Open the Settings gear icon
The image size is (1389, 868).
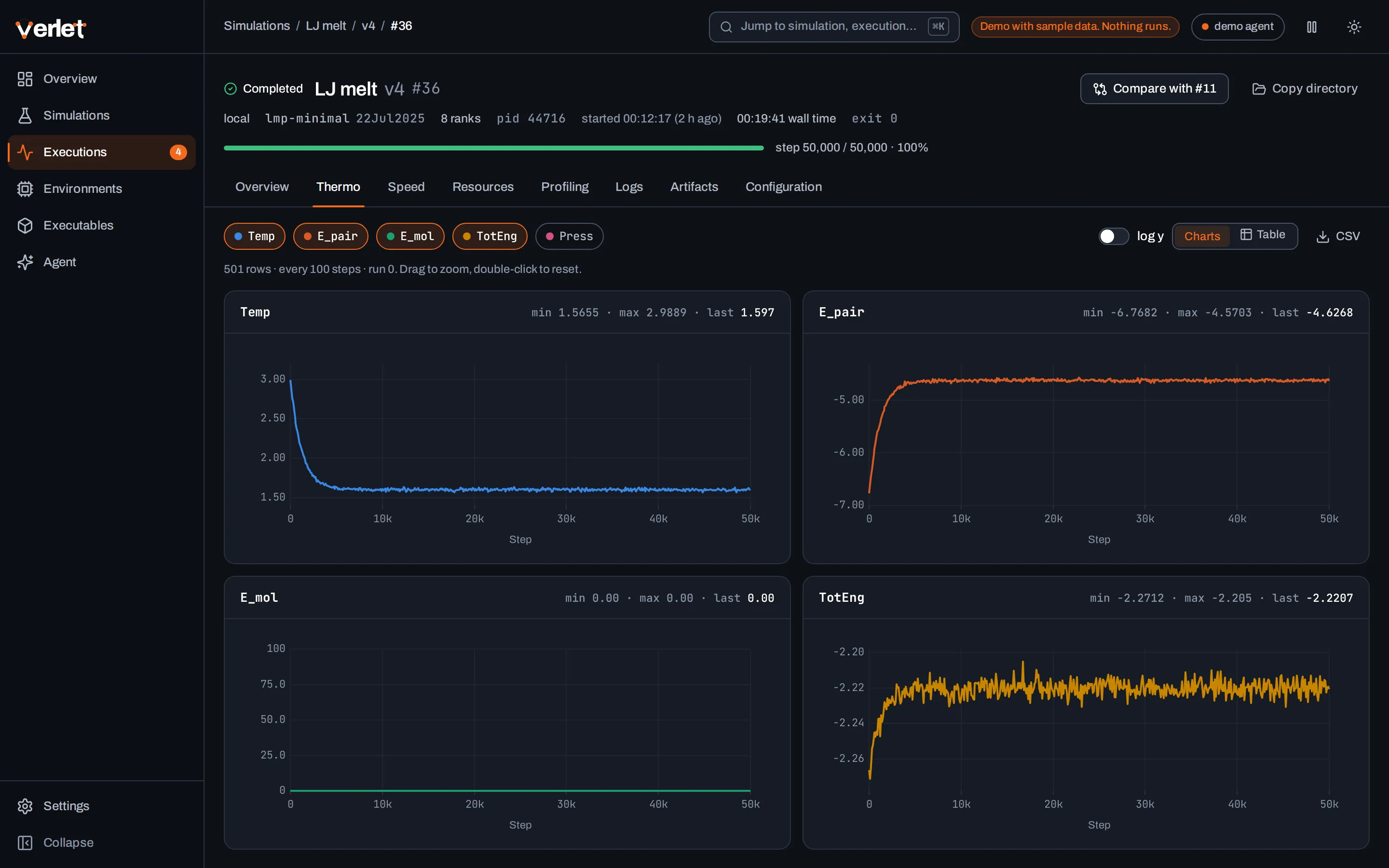[x=25, y=806]
